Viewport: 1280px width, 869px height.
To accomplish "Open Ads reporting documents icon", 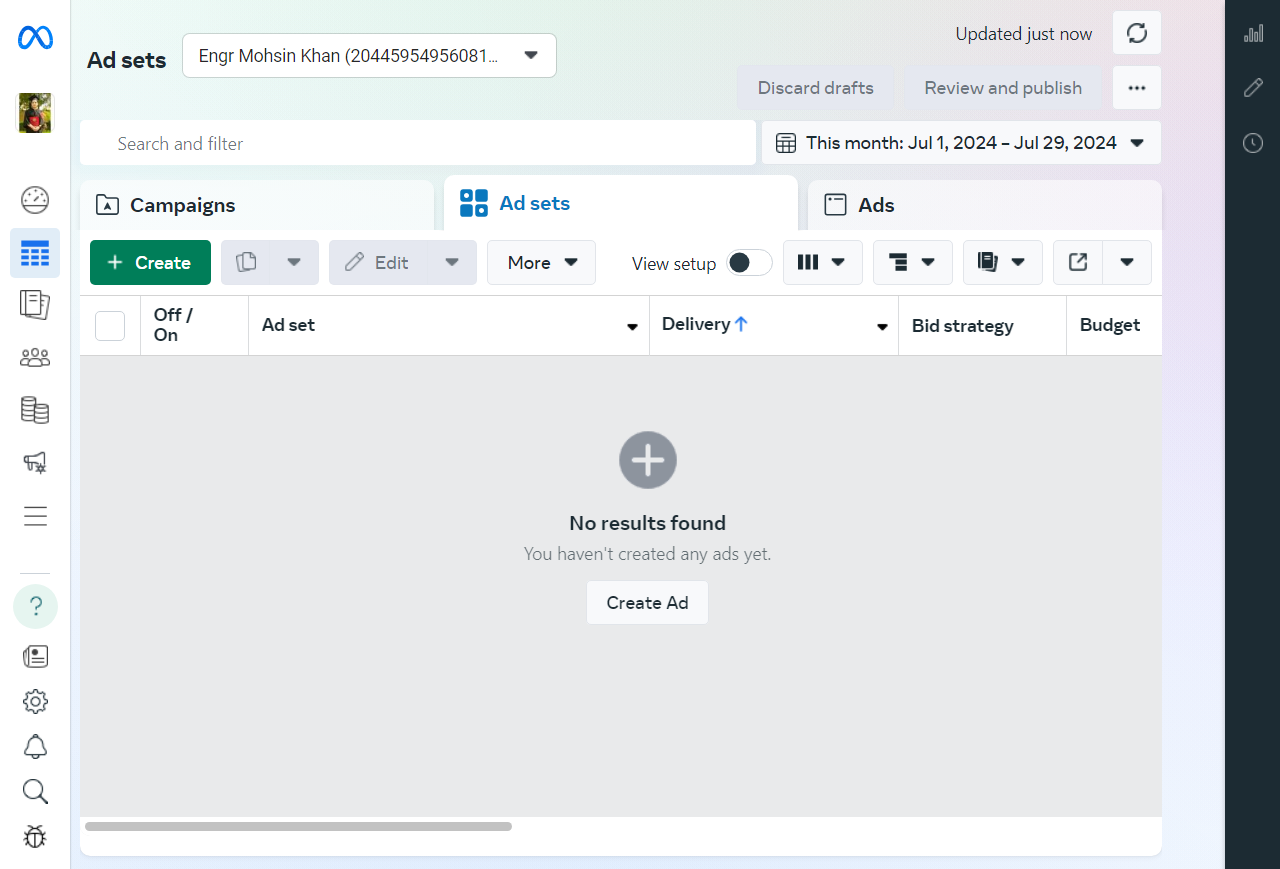I will (x=35, y=305).
